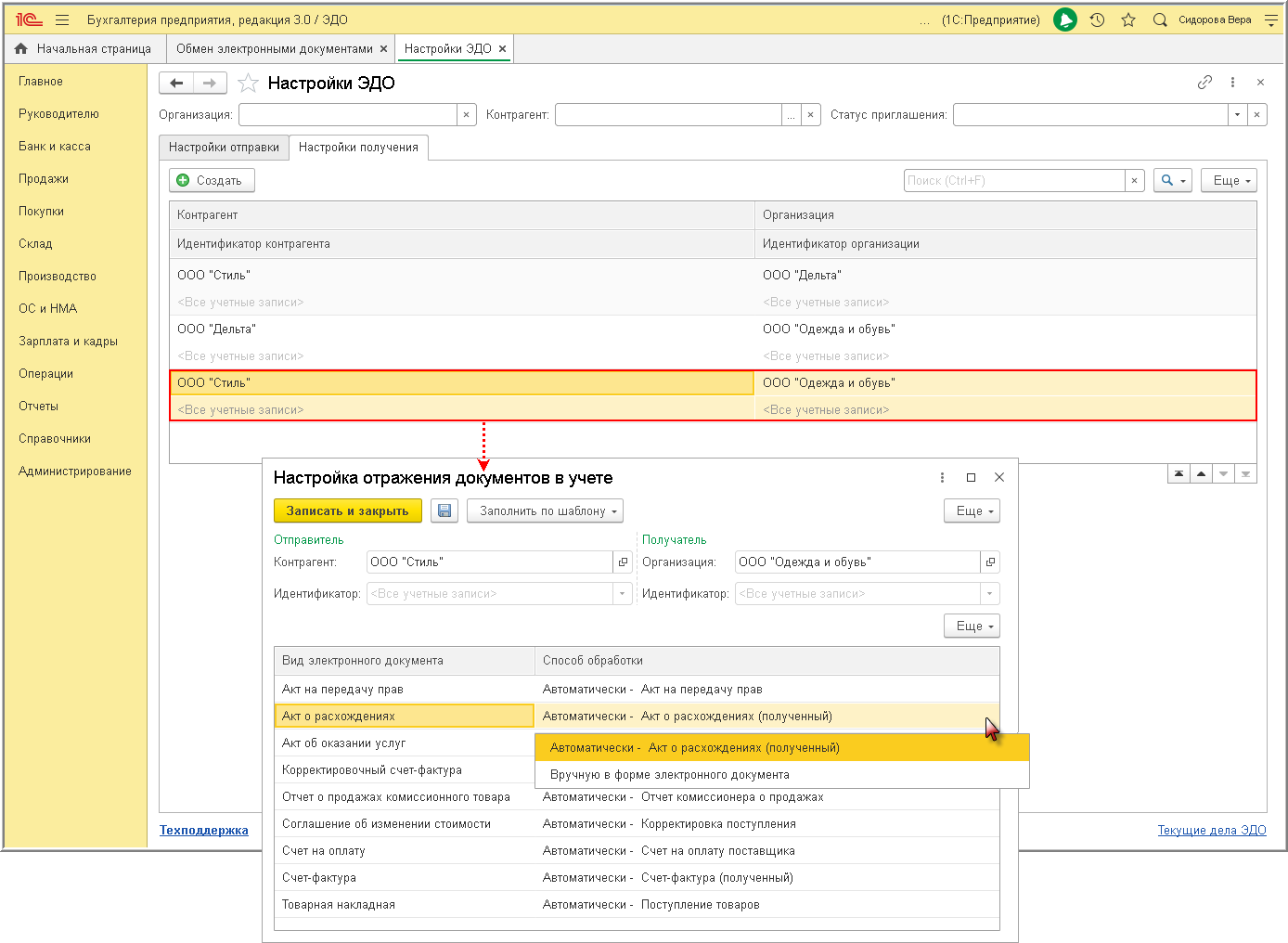Move to the first list row
1288x943 pixels.
tap(1179, 474)
